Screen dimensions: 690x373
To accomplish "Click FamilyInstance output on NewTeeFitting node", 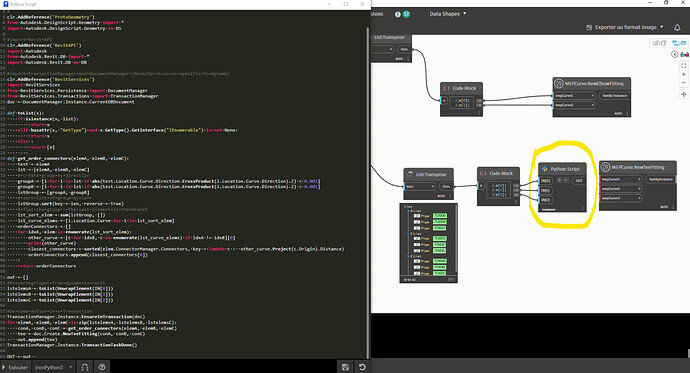I will (x=661, y=179).
